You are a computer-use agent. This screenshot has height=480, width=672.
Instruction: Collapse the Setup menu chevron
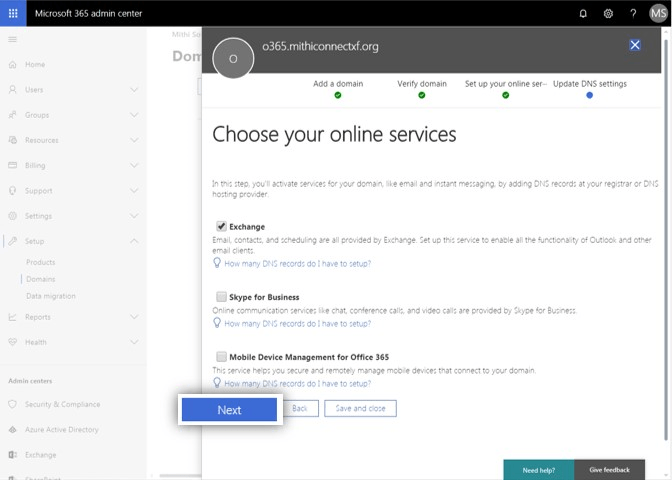(x=134, y=241)
